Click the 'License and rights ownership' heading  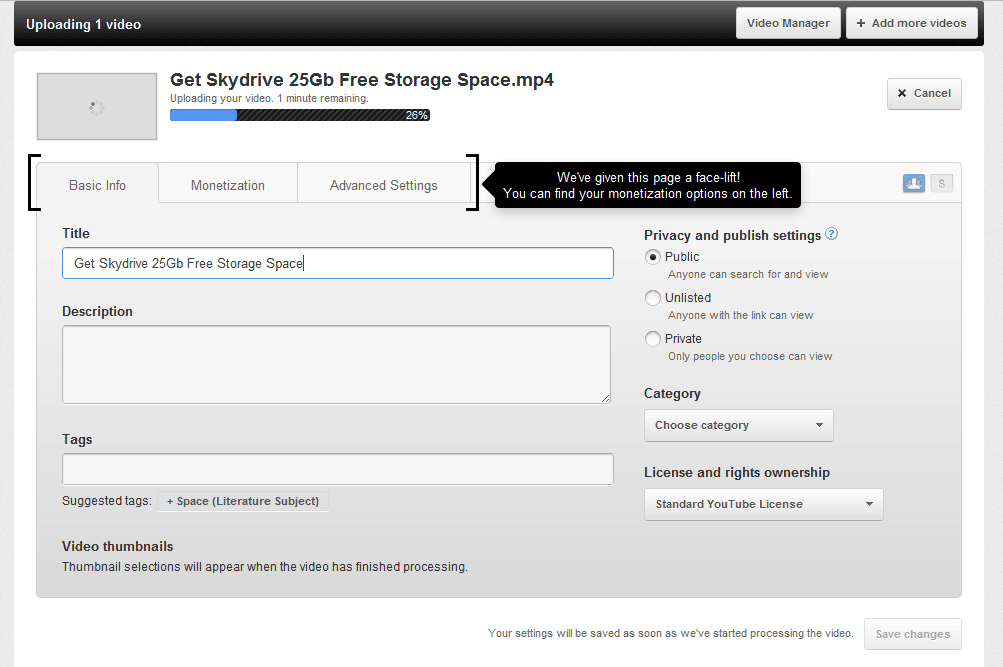(x=737, y=473)
